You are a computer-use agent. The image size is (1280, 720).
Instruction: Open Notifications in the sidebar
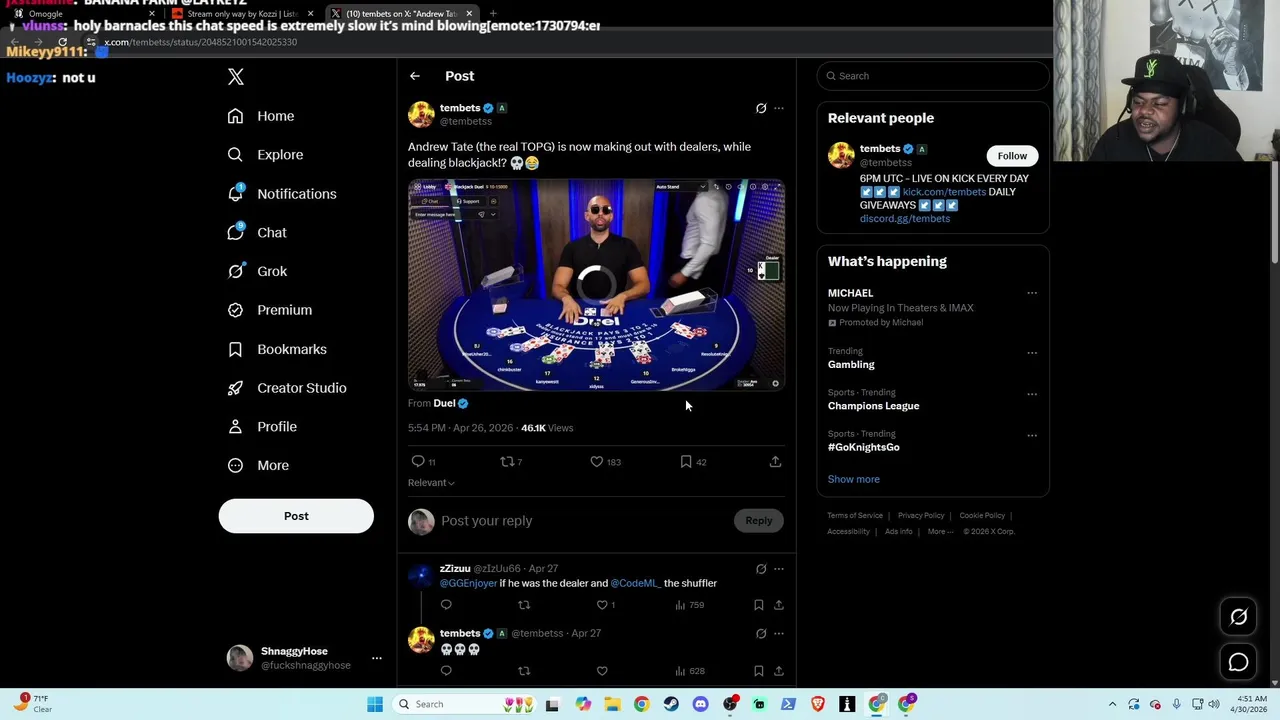tap(282, 194)
